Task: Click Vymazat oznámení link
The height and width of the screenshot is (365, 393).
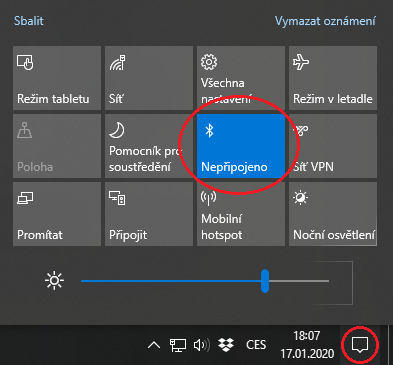Action: tap(325, 21)
